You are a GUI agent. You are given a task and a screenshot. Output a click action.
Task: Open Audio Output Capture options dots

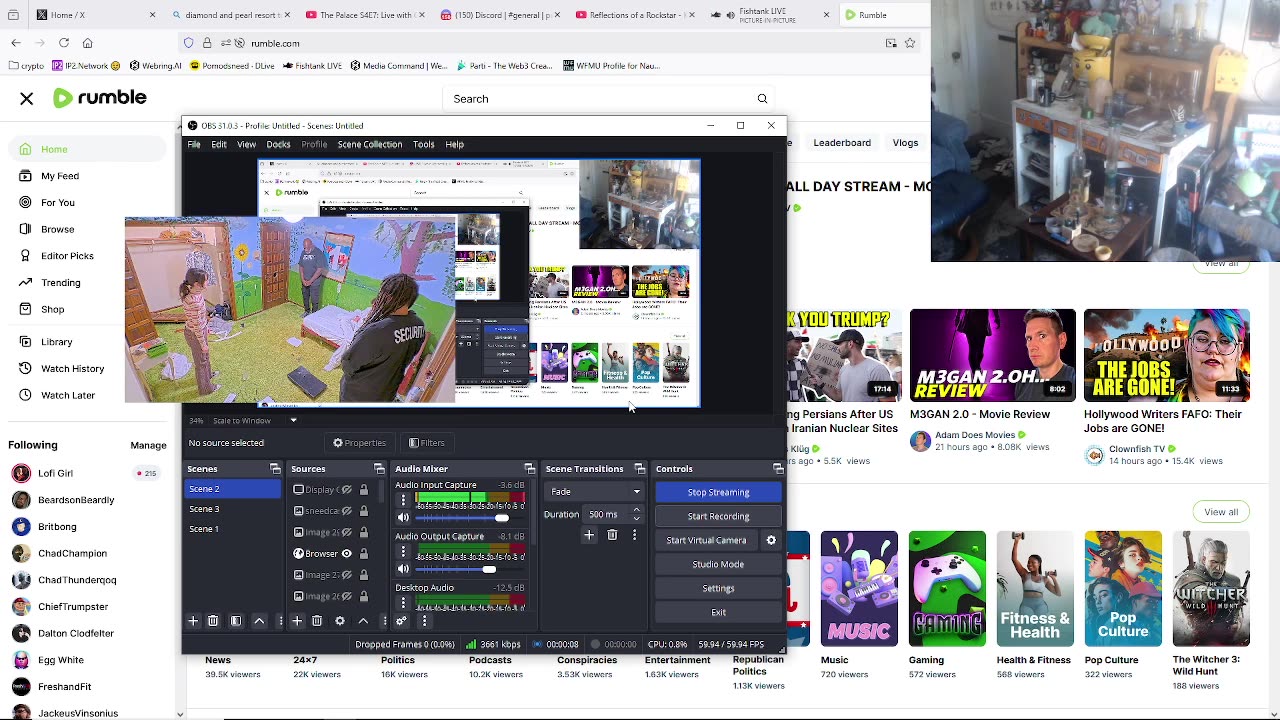403,552
